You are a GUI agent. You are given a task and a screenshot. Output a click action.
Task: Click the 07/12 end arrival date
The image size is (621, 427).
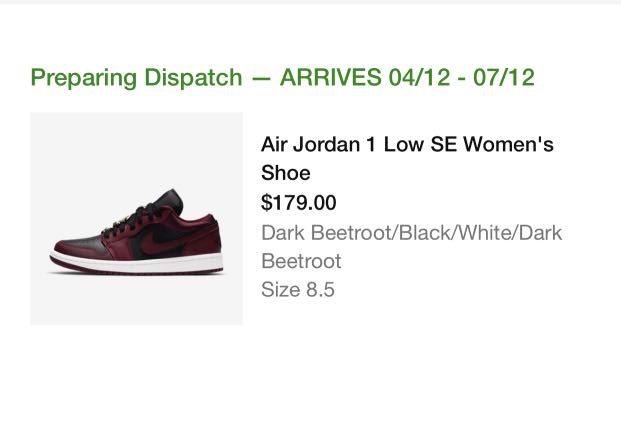click(x=504, y=77)
